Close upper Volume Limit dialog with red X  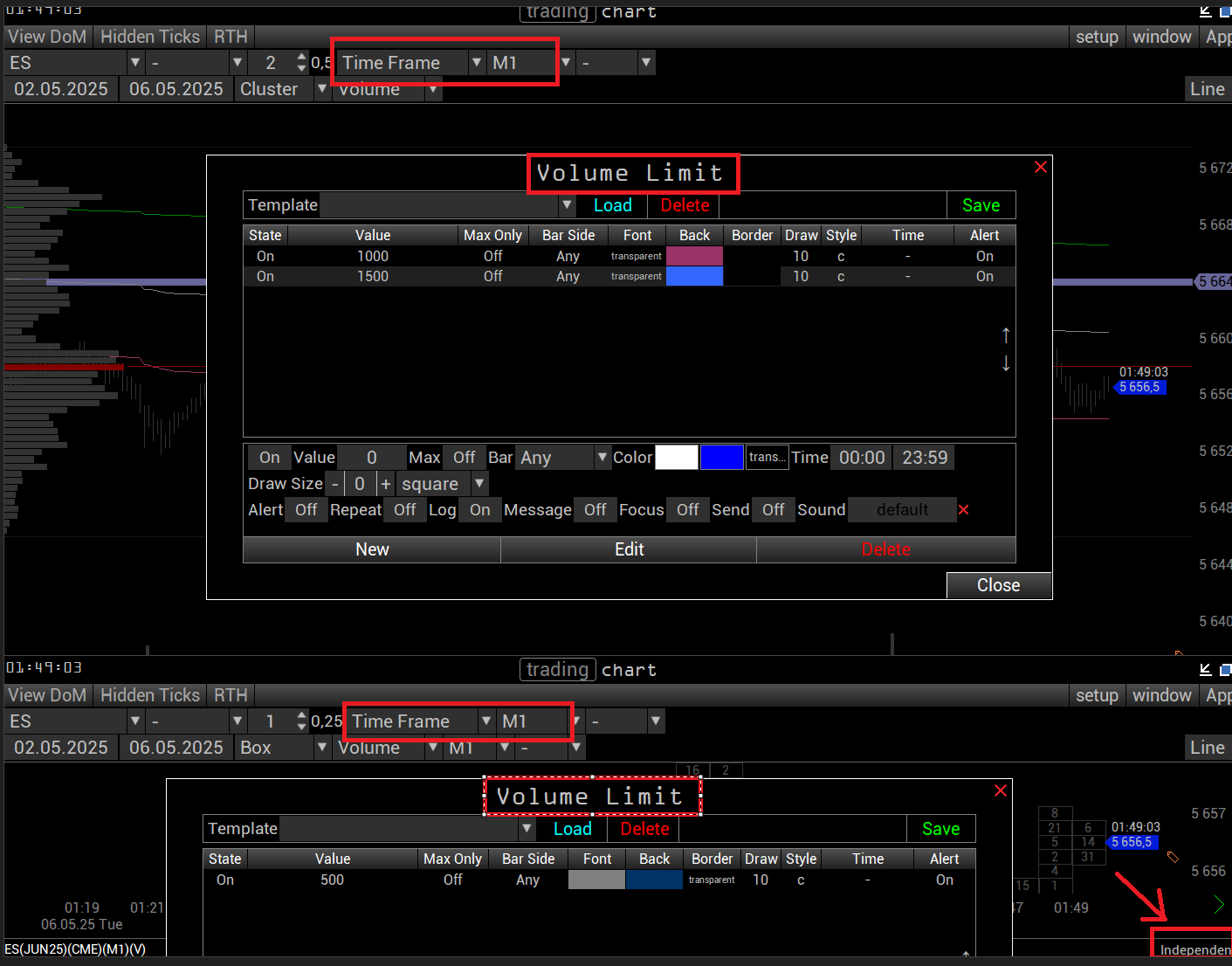point(1041,167)
